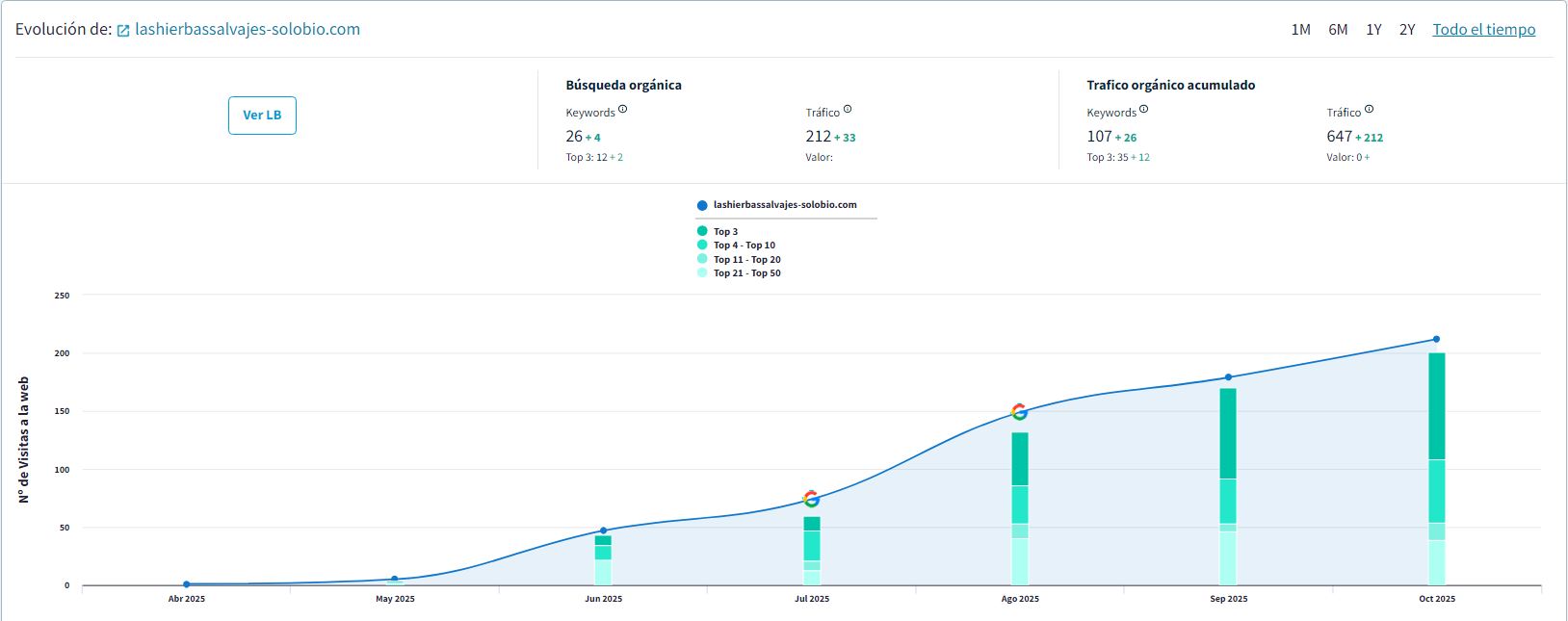Select the 1Y time range
The image size is (1568, 621).
(x=1373, y=30)
